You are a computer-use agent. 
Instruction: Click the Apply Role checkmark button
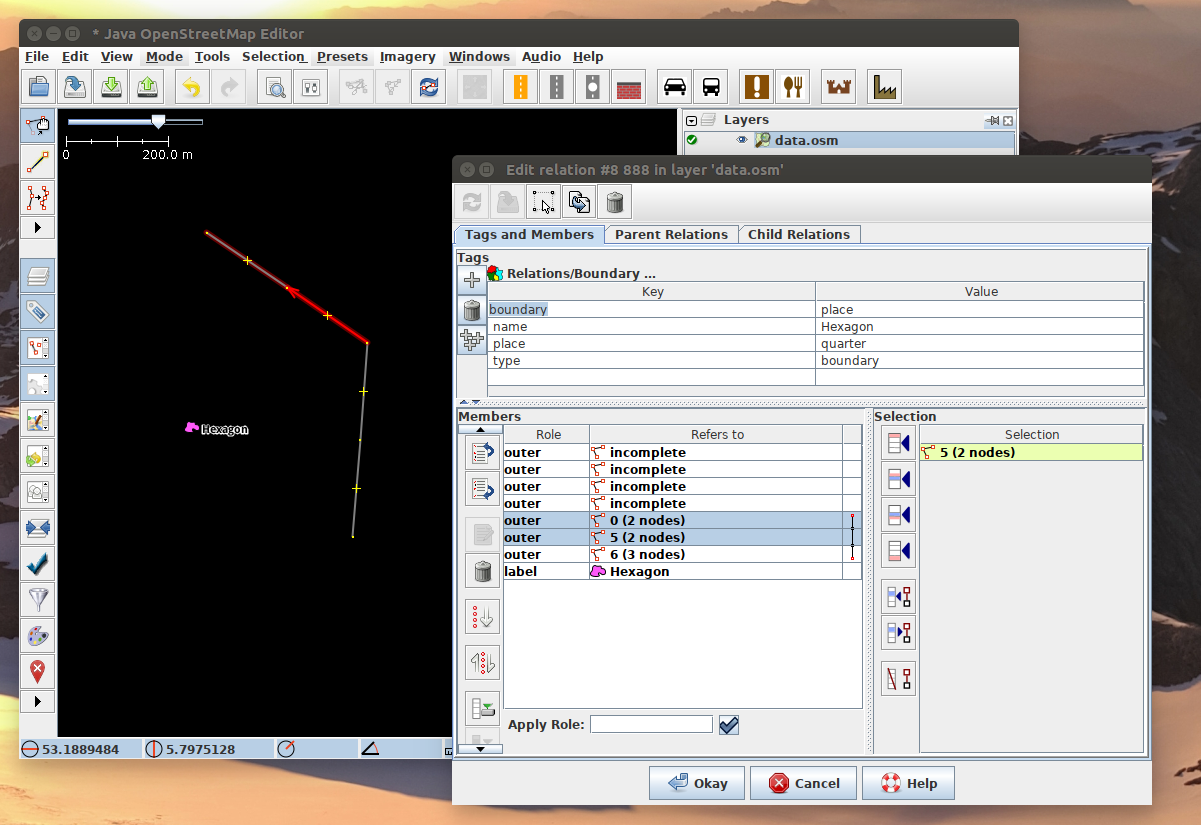728,725
